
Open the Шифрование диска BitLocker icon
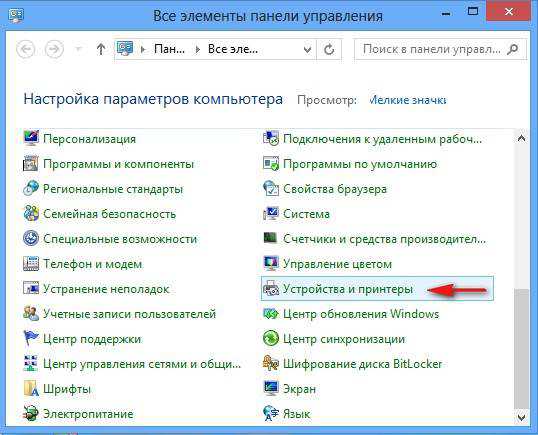271,364
